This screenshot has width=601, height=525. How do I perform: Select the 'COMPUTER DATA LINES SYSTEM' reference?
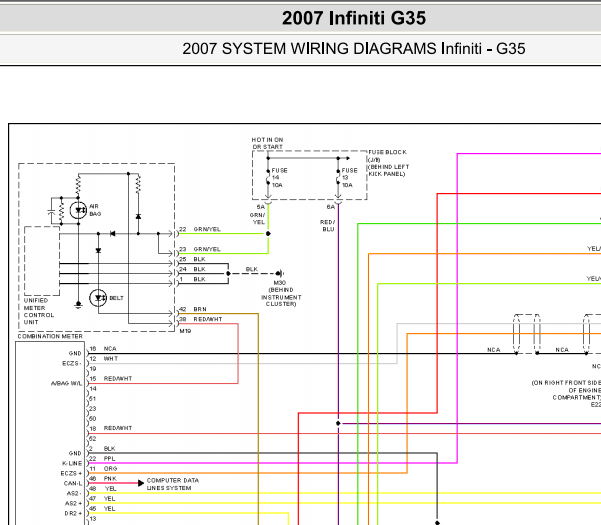[x=172, y=484]
